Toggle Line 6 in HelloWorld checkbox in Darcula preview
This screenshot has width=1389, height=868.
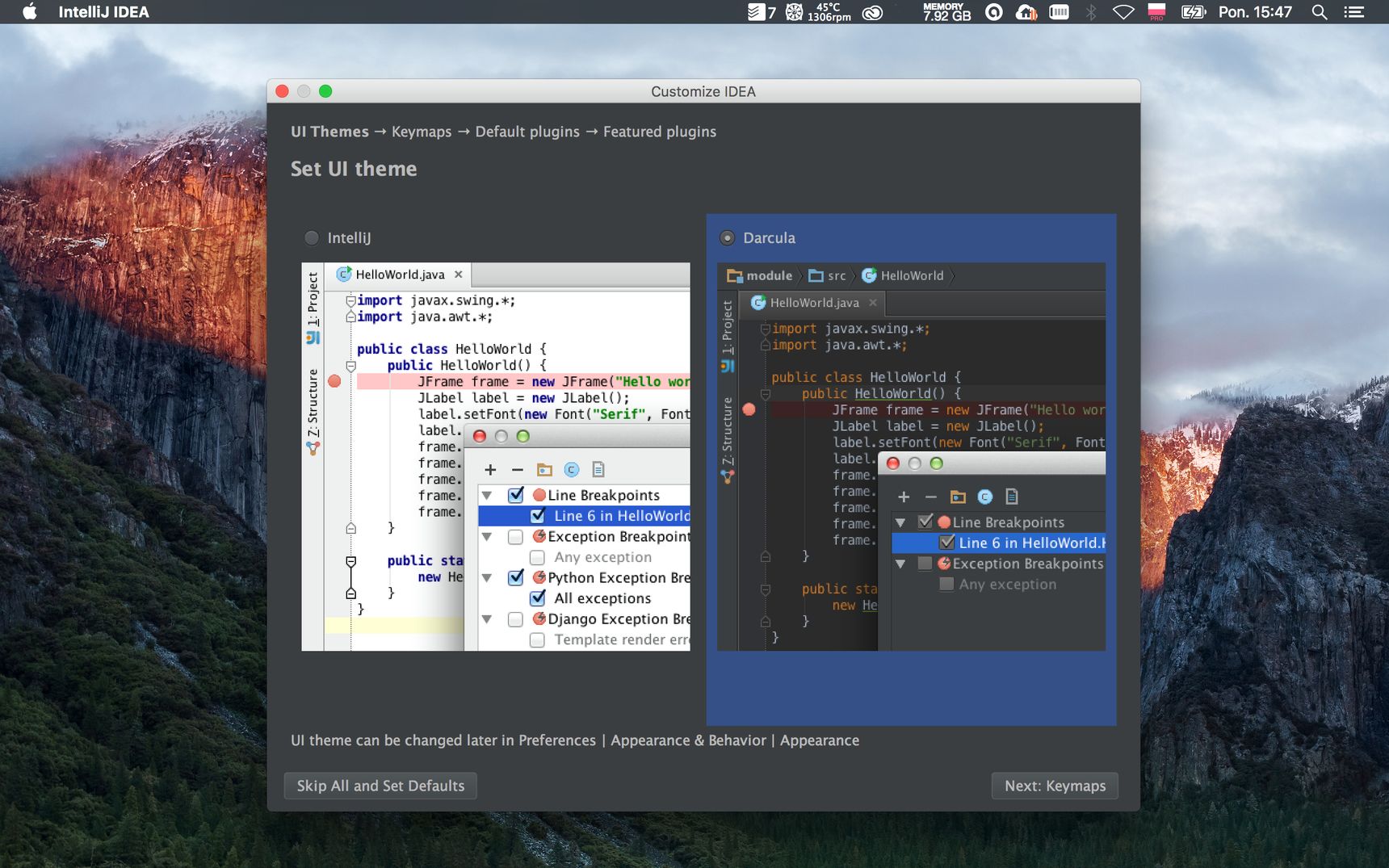pyautogui.click(x=947, y=543)
